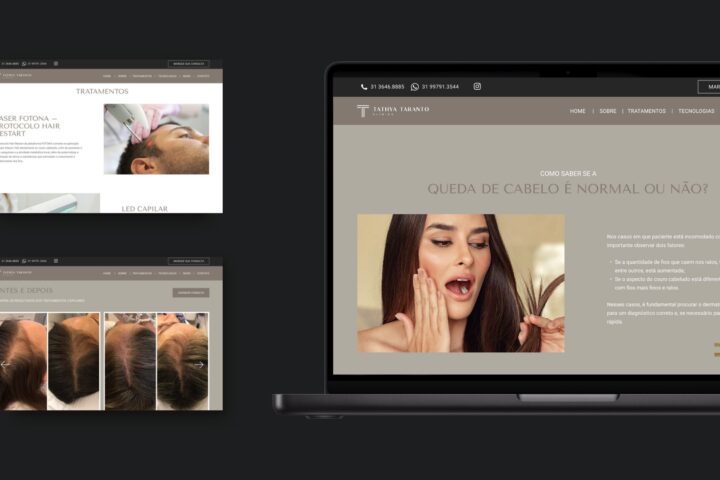Click the previous arrow on before-after carousel
Image resolution: width=720 pixels, height=480 pixels.
coord(5,364)
